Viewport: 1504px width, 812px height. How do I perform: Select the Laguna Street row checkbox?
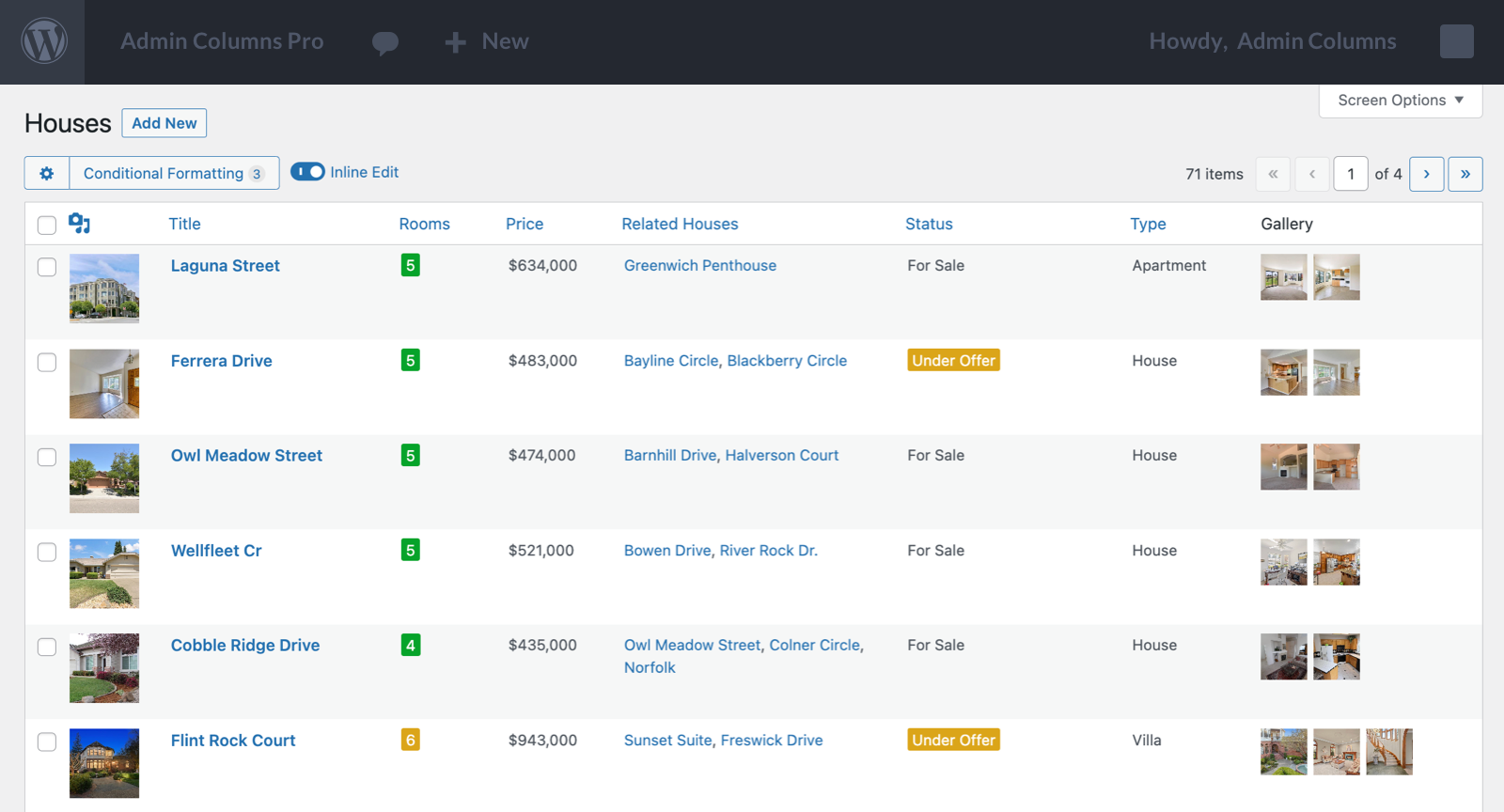coord(47,267)
